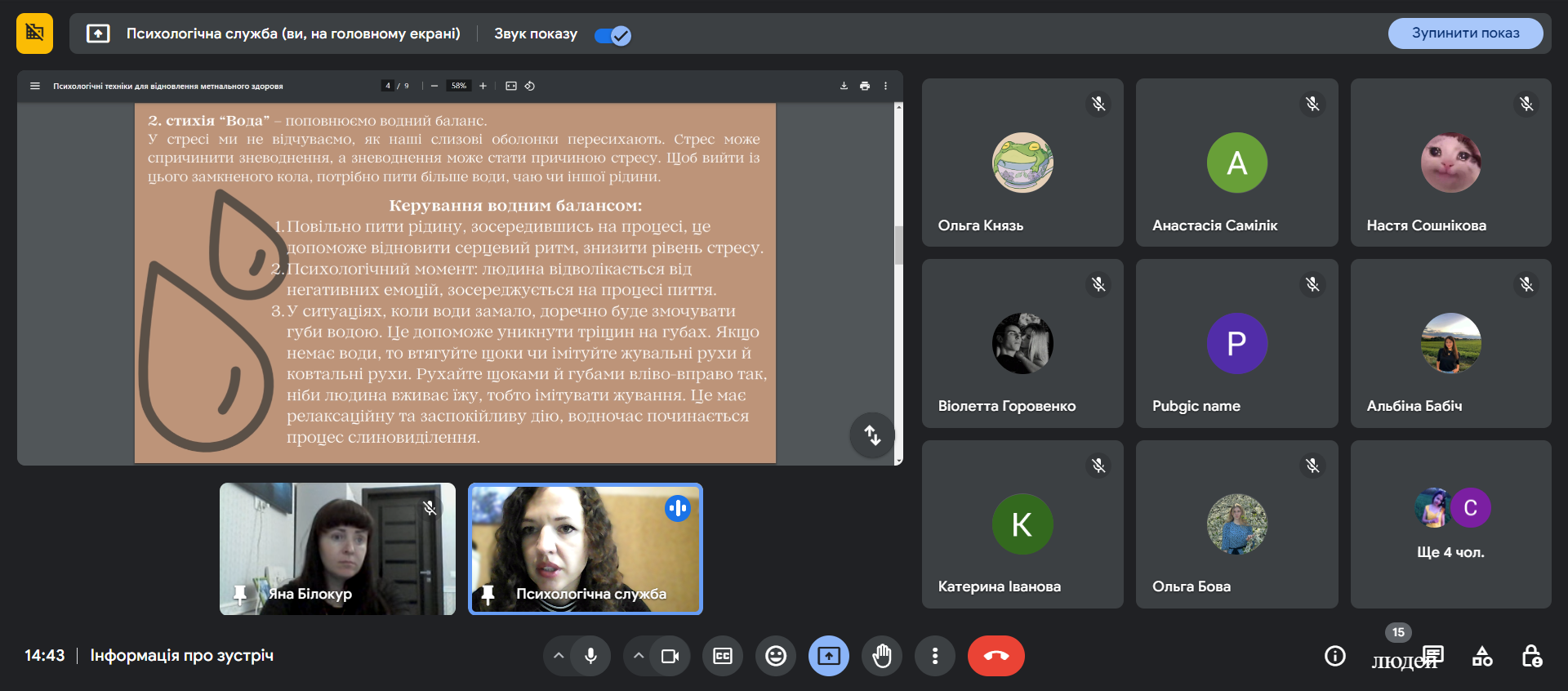Toggle the camera on or off
Viewport: 1568px width, 691px height.
[670, 656]
